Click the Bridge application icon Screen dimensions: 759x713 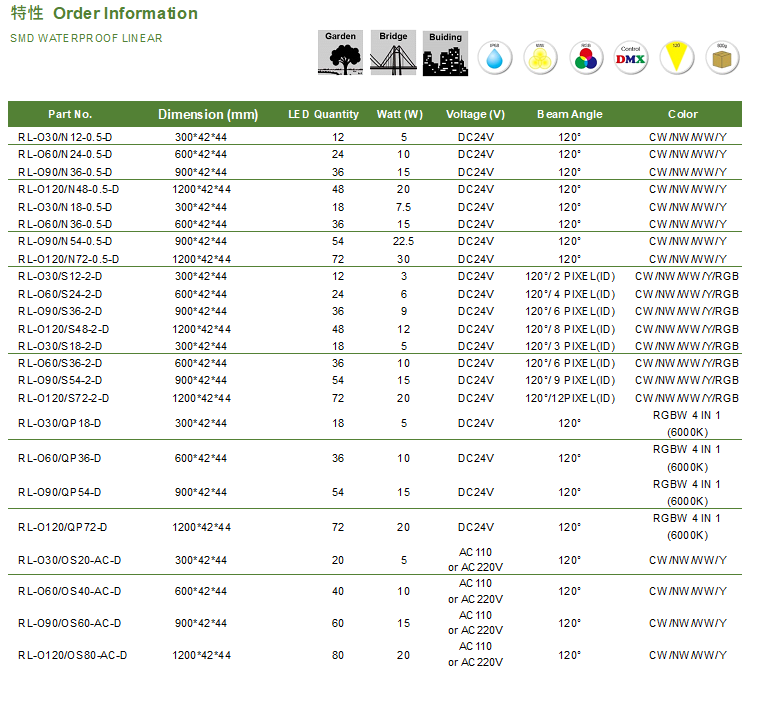393,53
